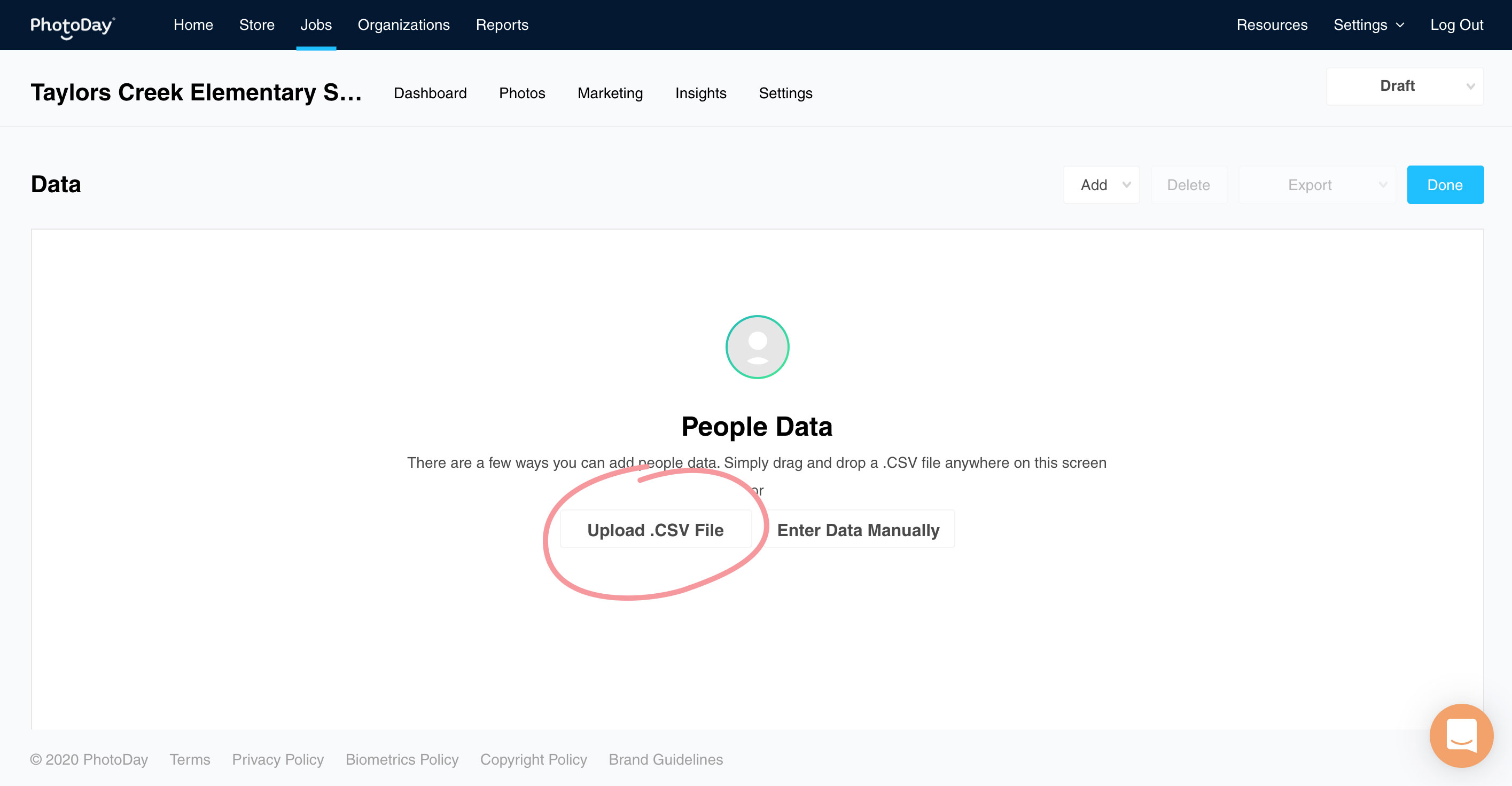Open the Draft status dropdown

(1405, 86)
